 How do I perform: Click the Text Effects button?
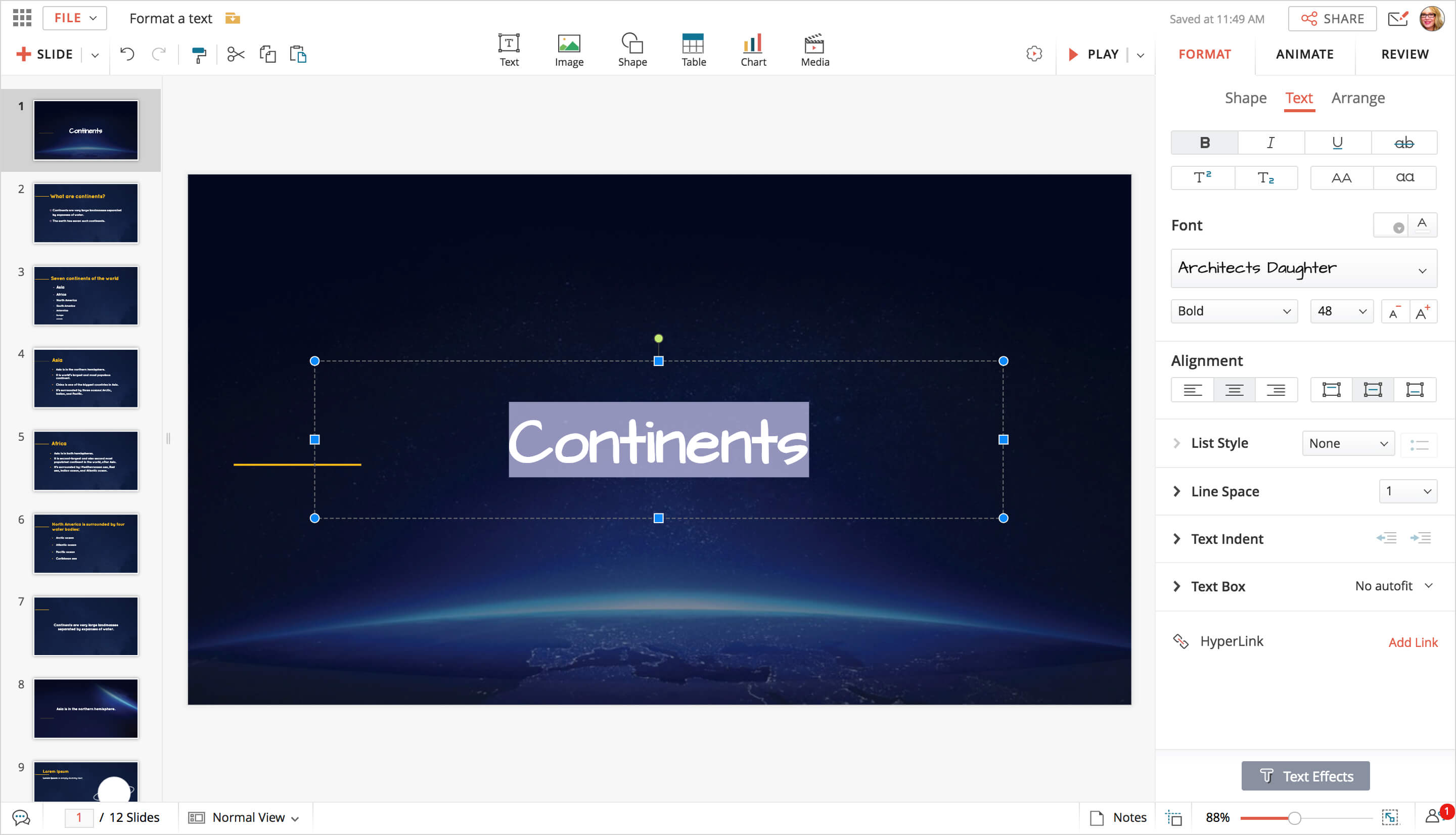click(x=1305, y=776)
